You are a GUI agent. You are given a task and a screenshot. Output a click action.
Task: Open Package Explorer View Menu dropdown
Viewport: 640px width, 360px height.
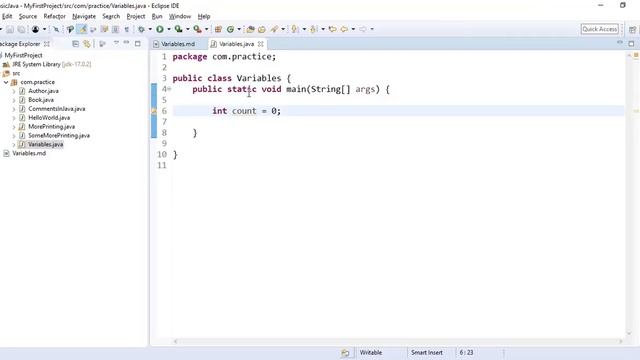click(116, 43)
